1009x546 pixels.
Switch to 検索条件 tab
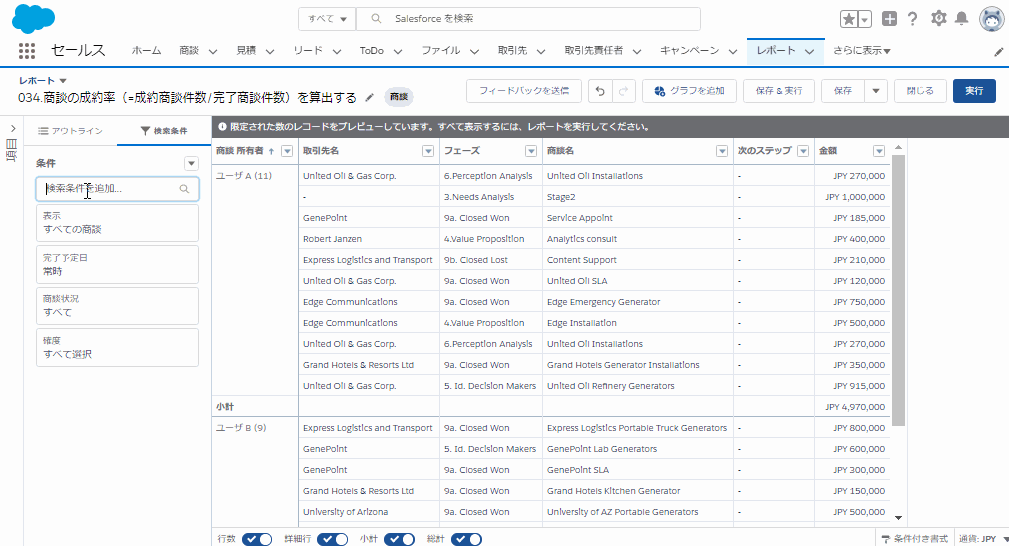(164, 131)
